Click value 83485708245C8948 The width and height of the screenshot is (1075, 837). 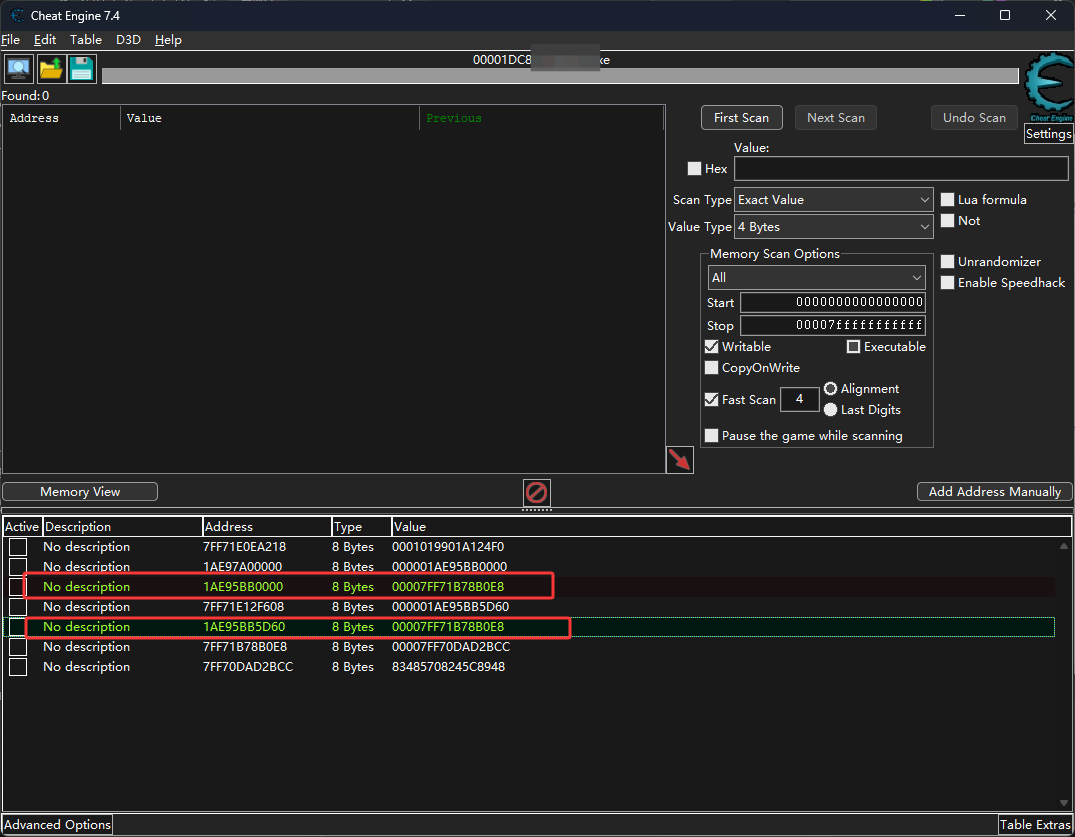(x=448, y=667)
